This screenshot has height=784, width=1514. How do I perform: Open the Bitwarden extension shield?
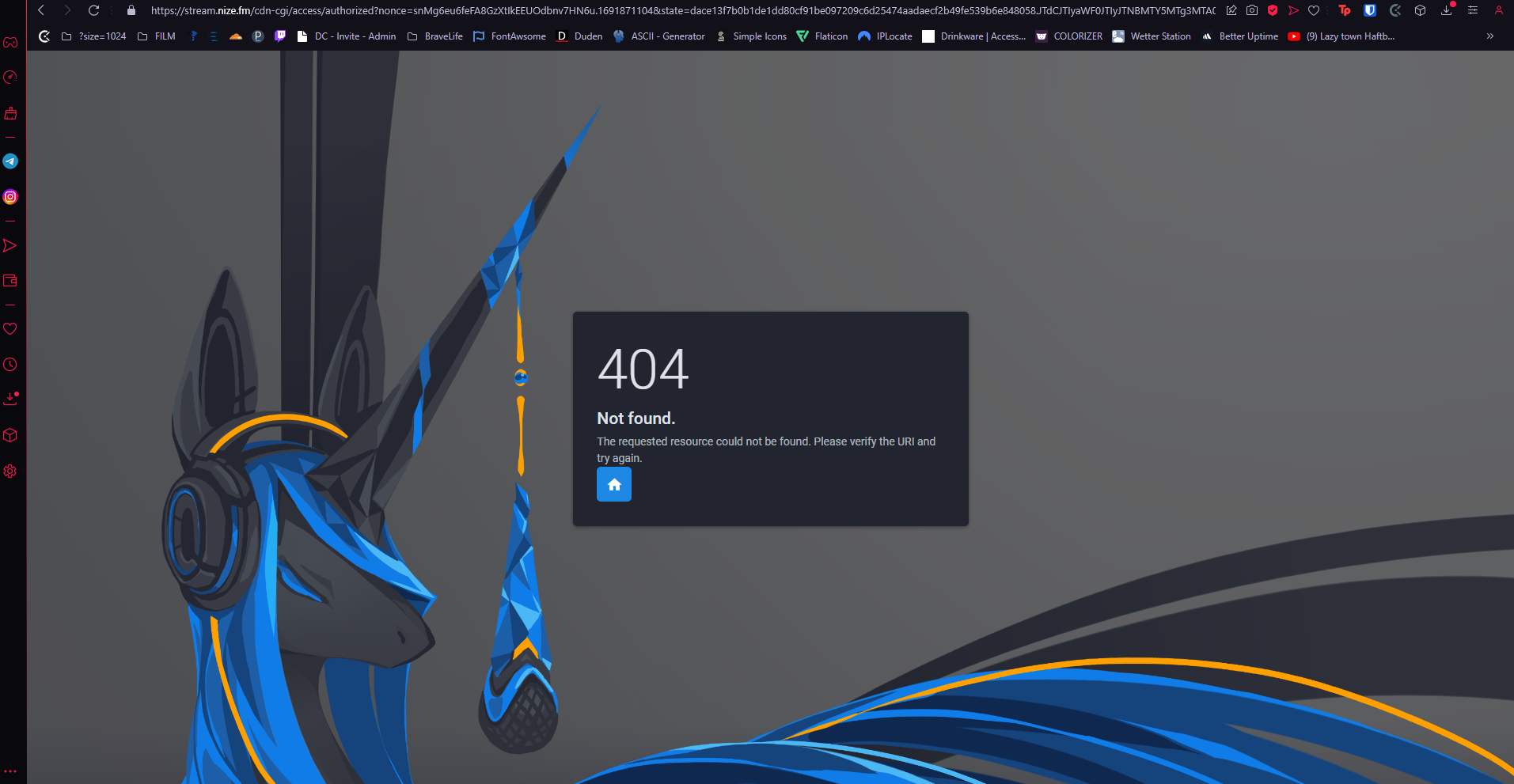(1370, 10)
